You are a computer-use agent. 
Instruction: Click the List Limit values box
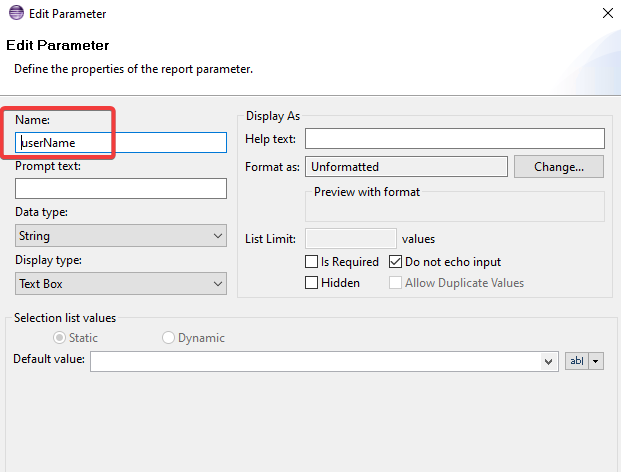click(x=350, y=238)
